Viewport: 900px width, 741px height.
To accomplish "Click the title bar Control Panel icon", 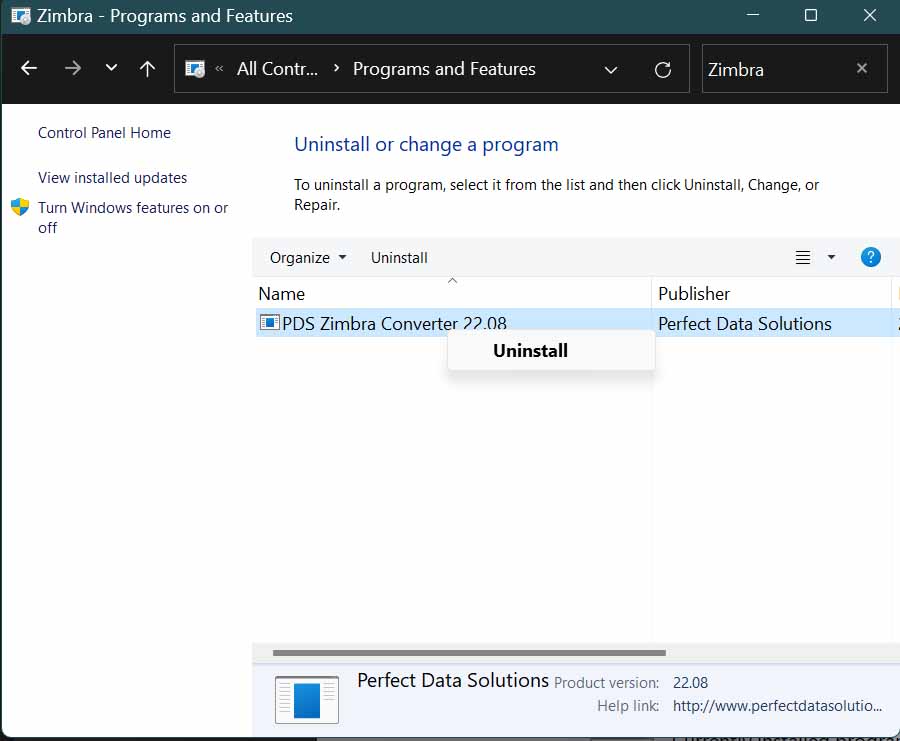I will (21, 16).
